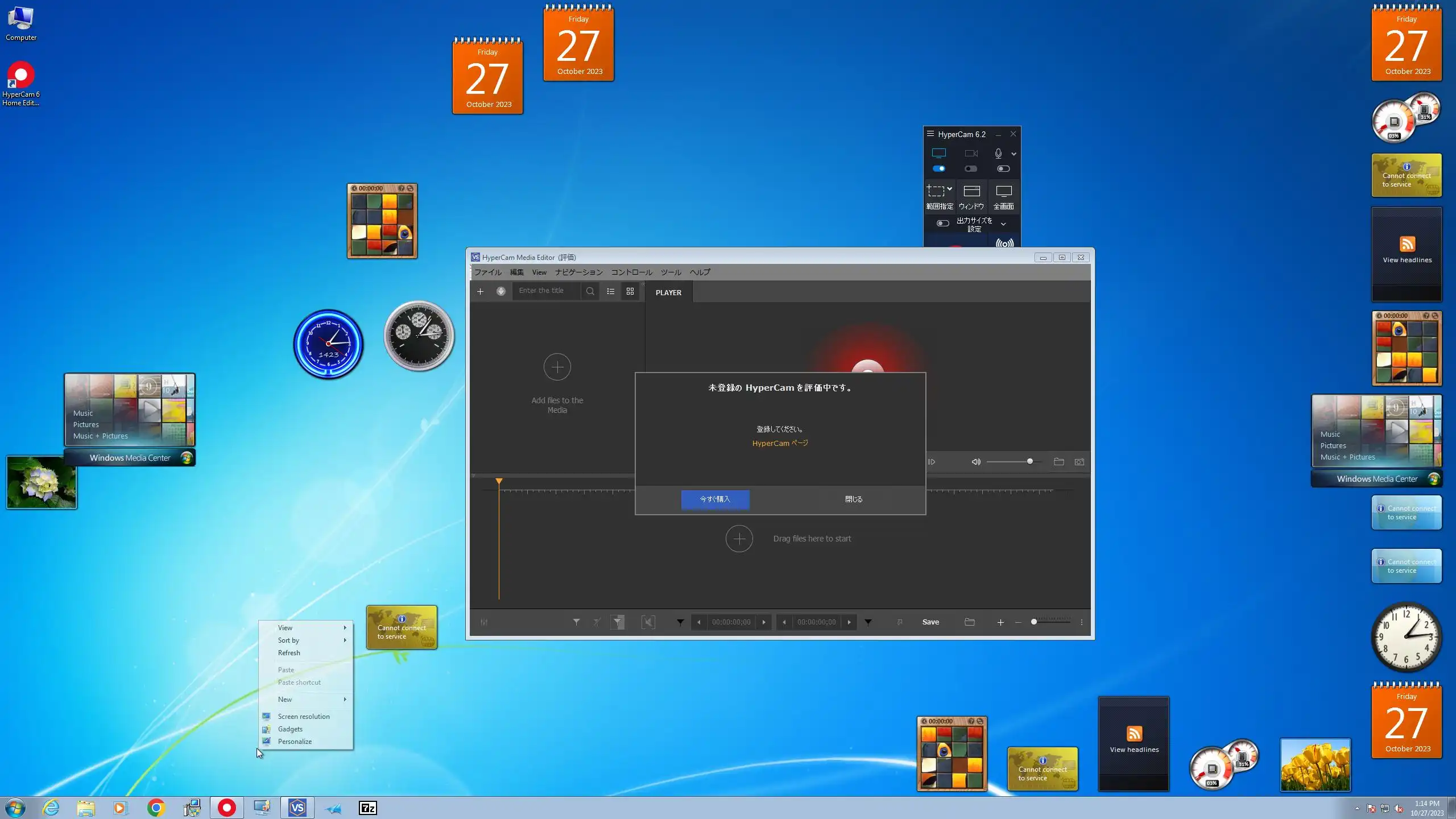
Task: Click the speaker volume icon in player
Action: click(976, 462)
